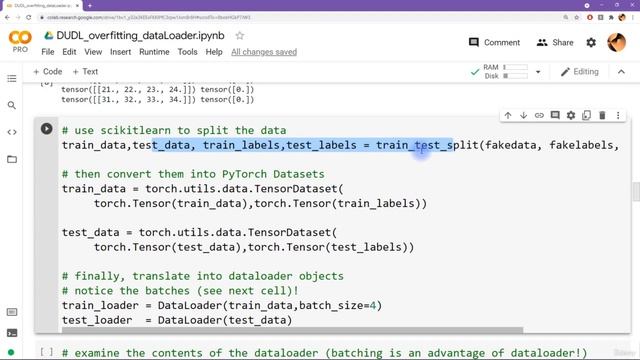Open cell editor settings gear

[571, 116]
